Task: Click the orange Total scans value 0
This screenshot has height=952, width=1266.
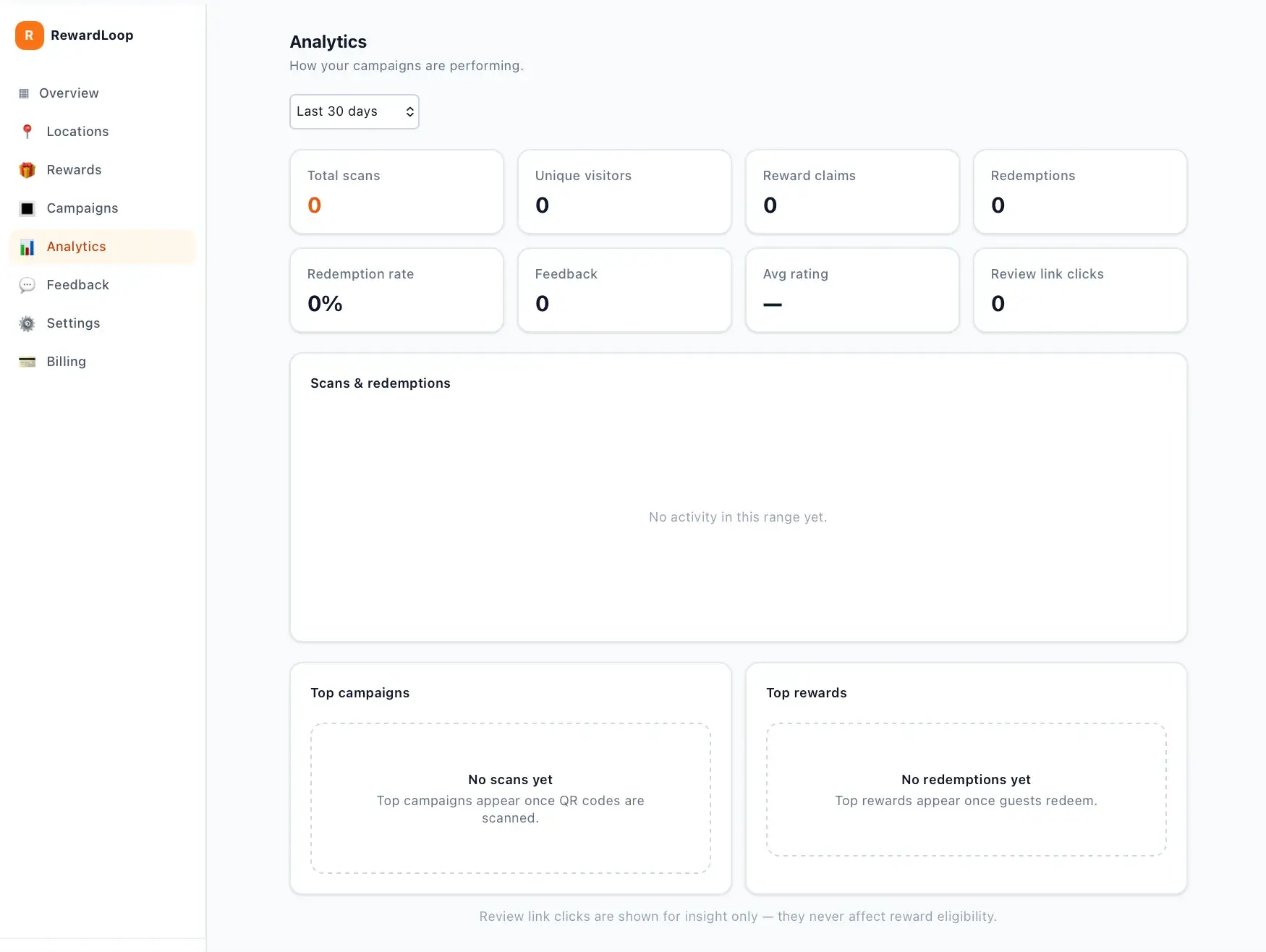Action: (x=315, y=205)
